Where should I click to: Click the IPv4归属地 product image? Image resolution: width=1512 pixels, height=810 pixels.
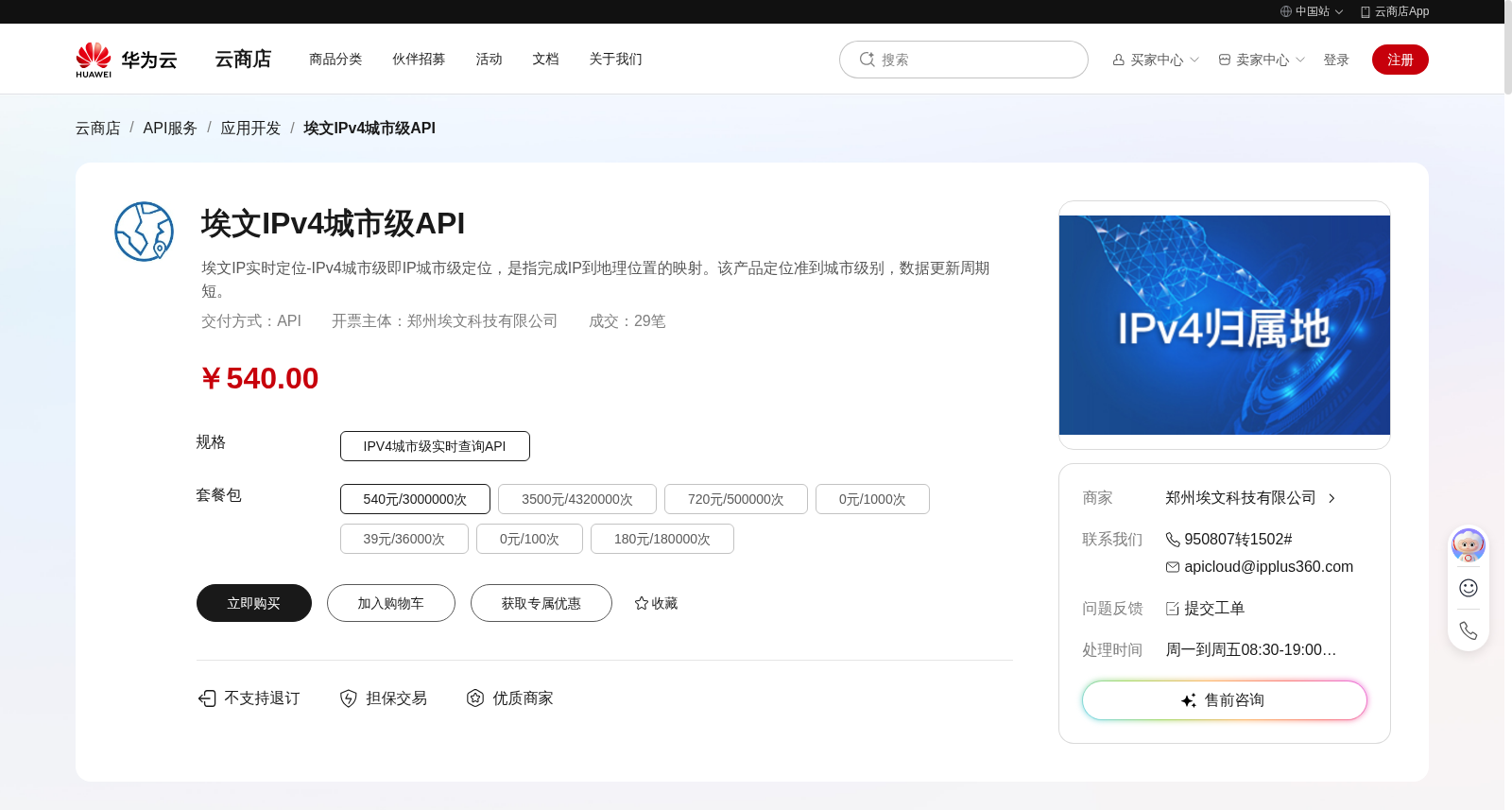[1225, 325]
